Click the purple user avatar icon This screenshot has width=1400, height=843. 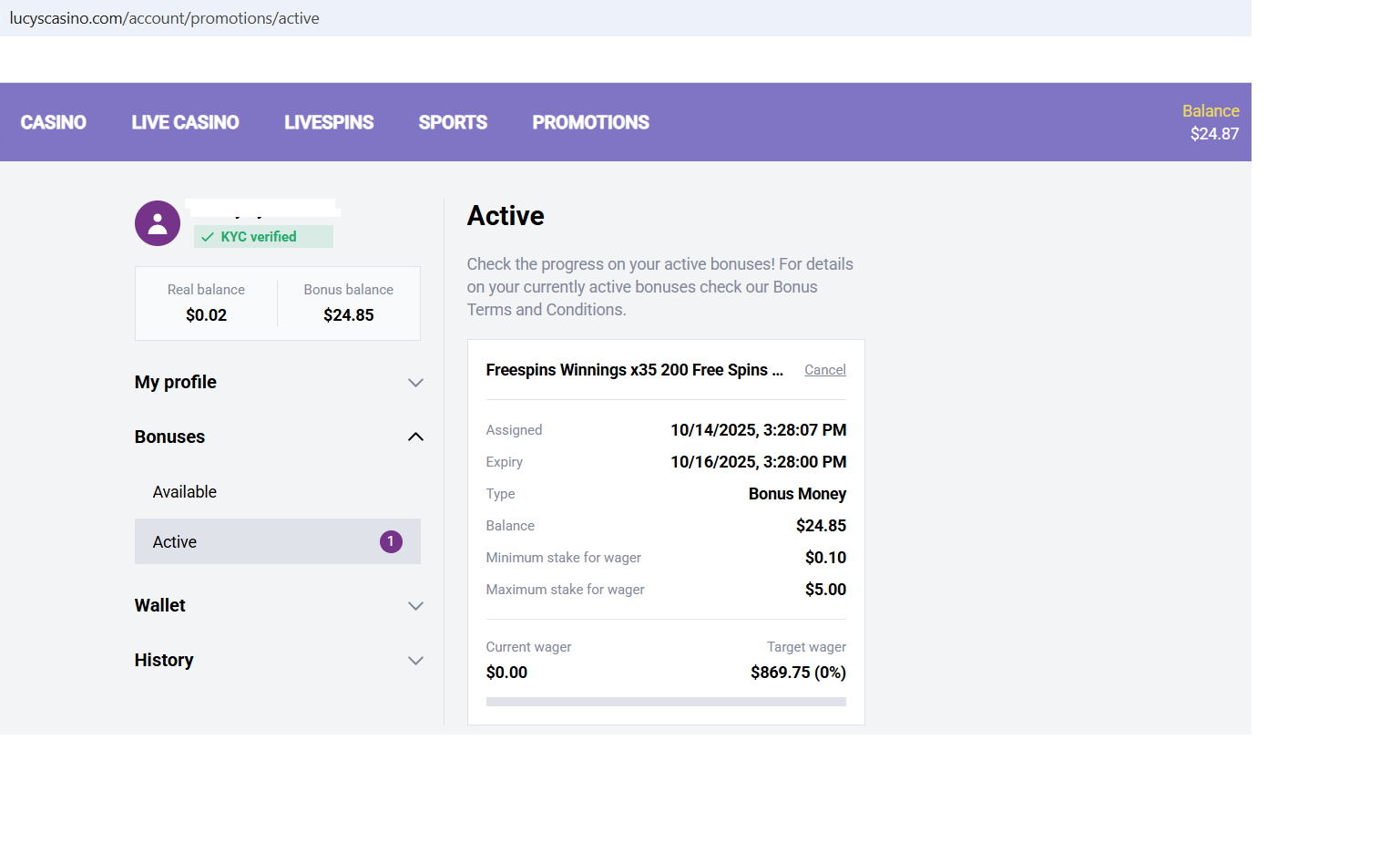pos(158,223)
